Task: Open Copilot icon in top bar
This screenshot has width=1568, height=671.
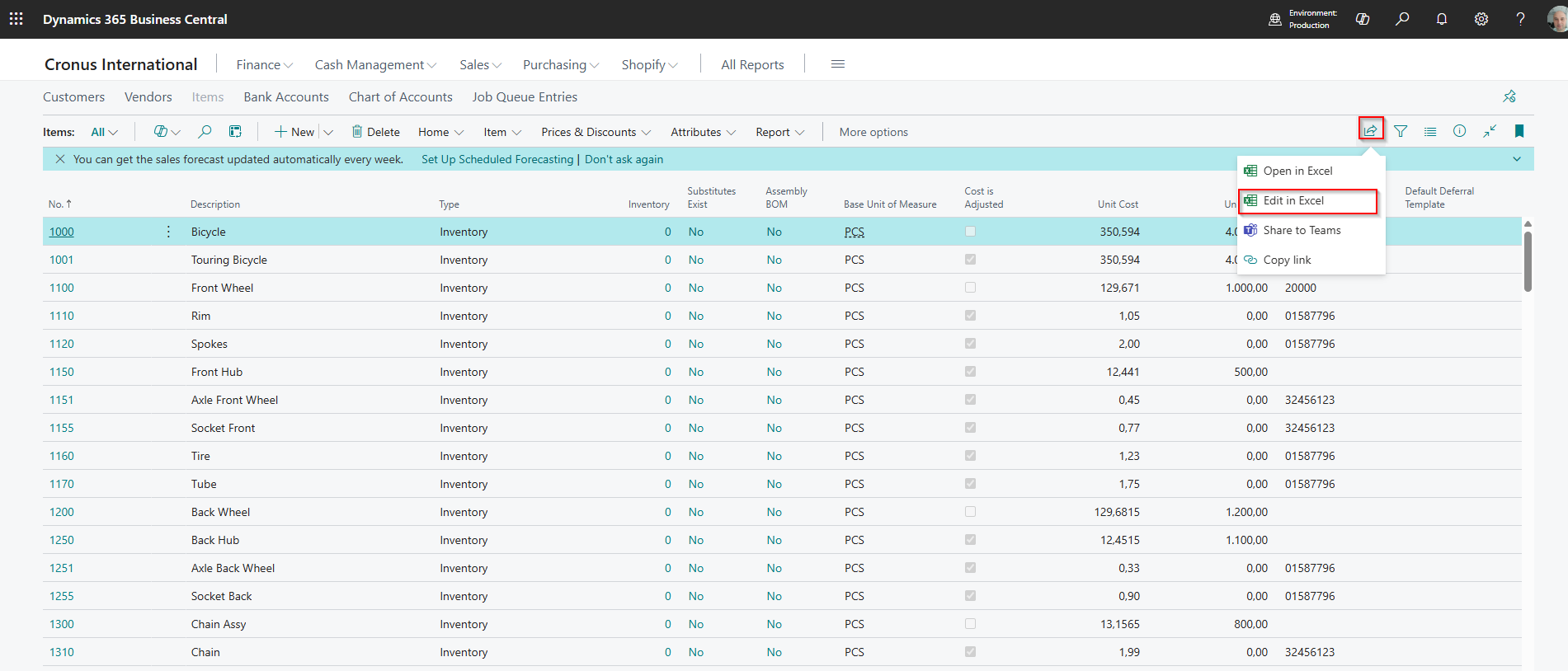Action: pyautogui.click(x=1363, y=19)
